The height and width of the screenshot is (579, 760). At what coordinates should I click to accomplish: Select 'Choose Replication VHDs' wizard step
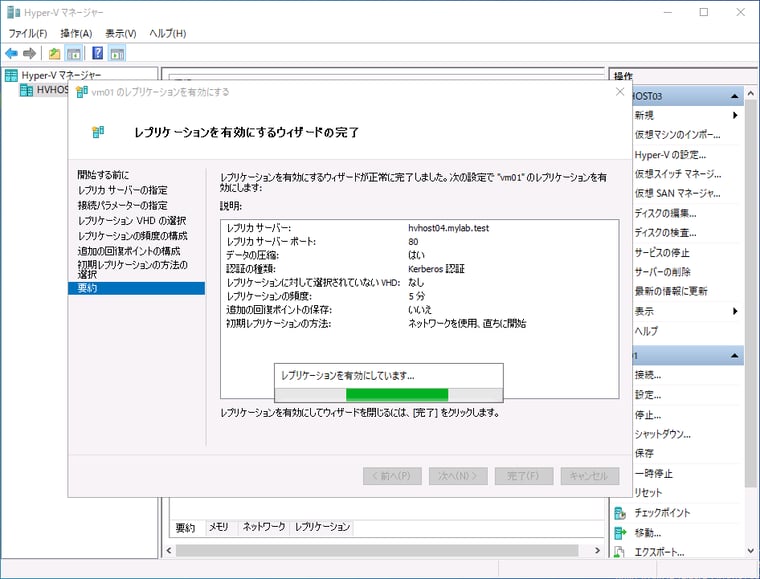click(131, 221)
